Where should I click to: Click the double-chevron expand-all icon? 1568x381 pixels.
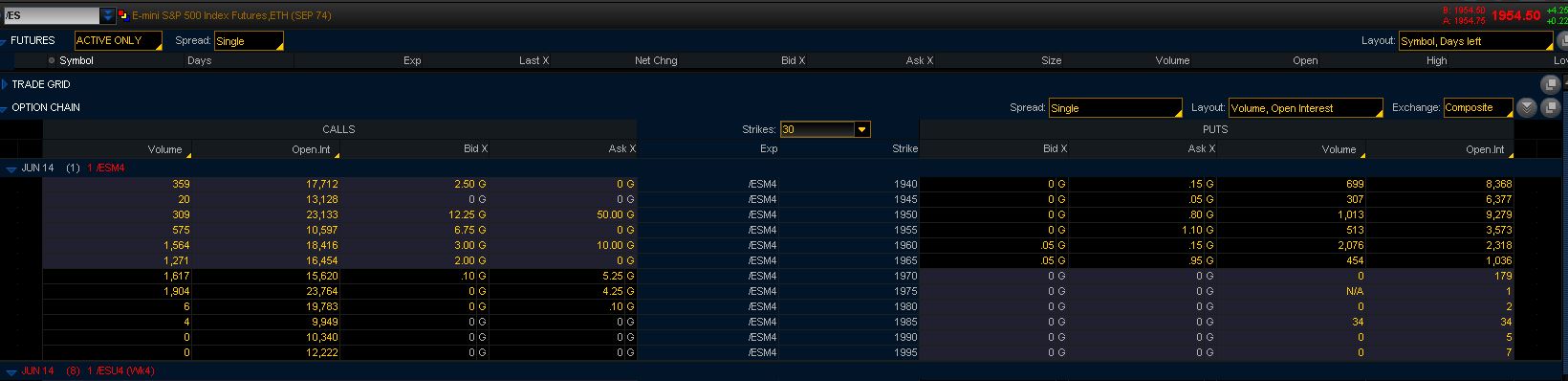pos(1527,108)
